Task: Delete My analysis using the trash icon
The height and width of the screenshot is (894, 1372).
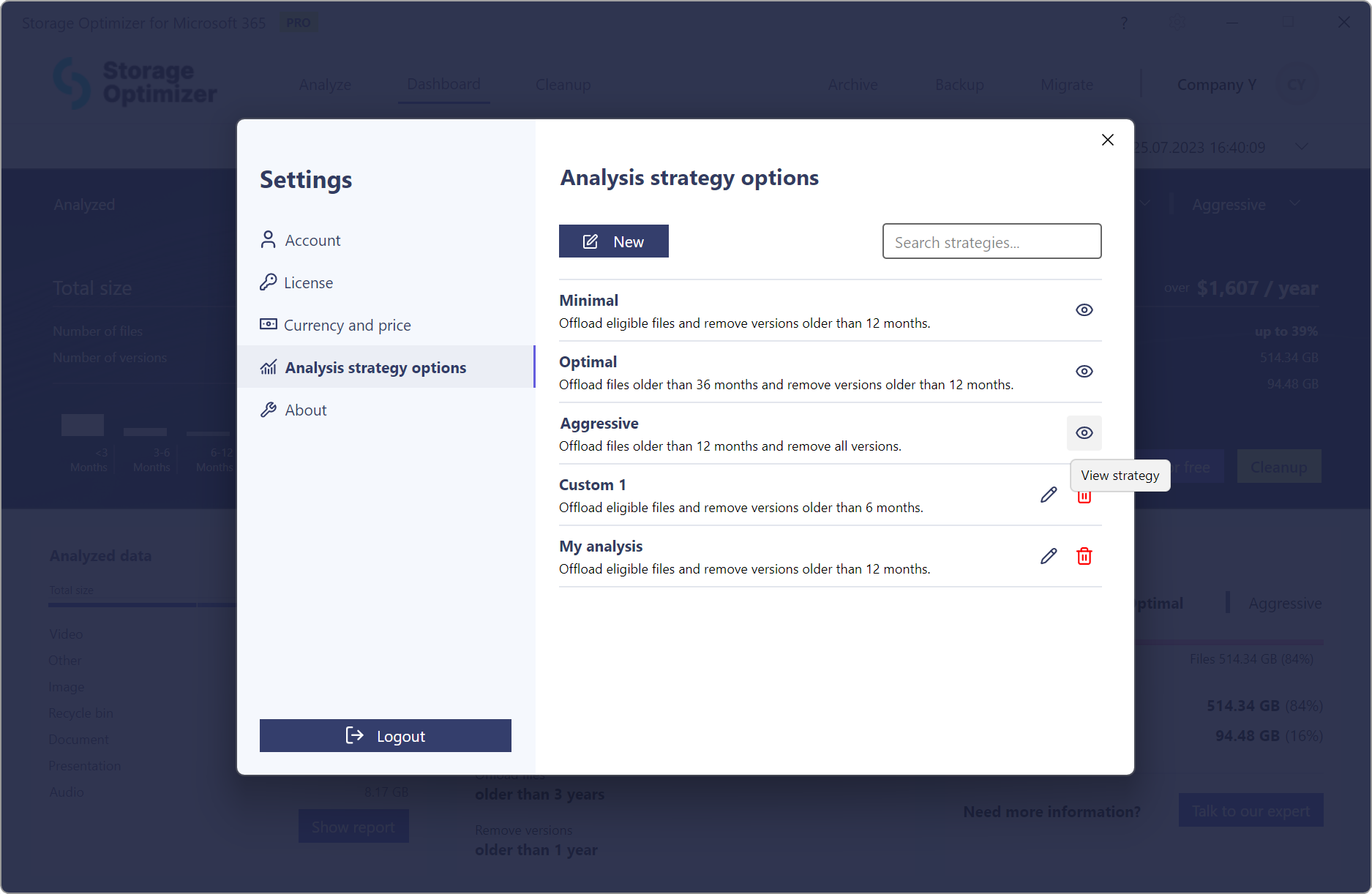Action: point(1084,556)
